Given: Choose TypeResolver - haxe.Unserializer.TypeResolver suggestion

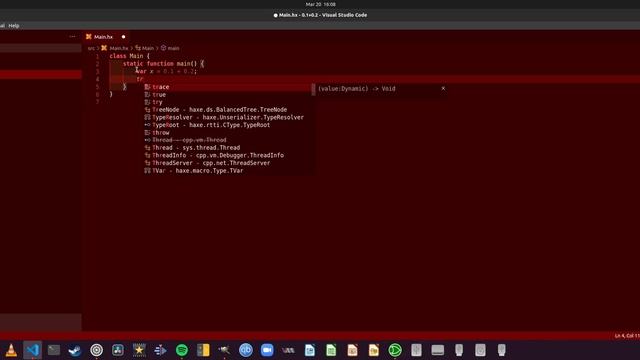Looking at the screenshot, I should (x=229, y=118).
